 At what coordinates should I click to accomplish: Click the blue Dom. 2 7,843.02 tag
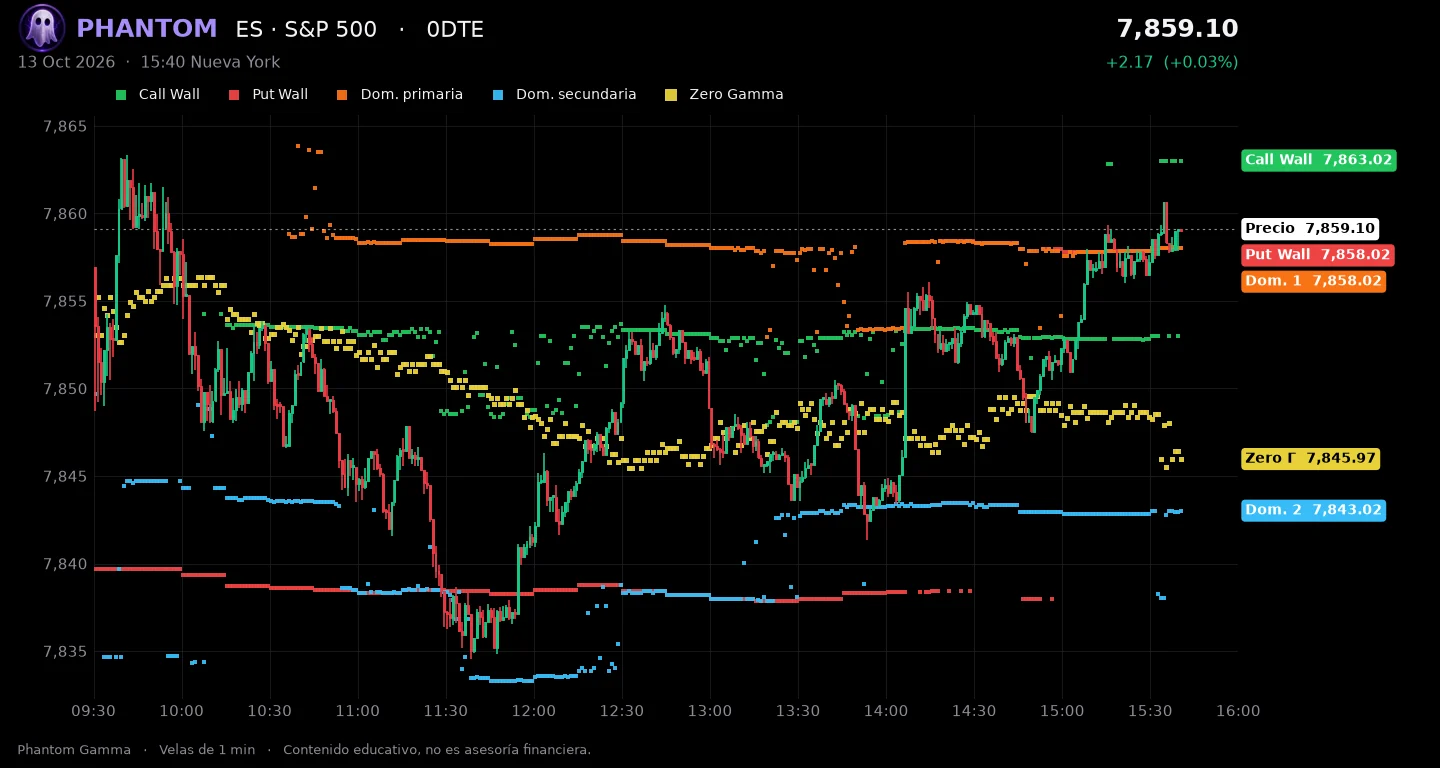click(1313, 511)
